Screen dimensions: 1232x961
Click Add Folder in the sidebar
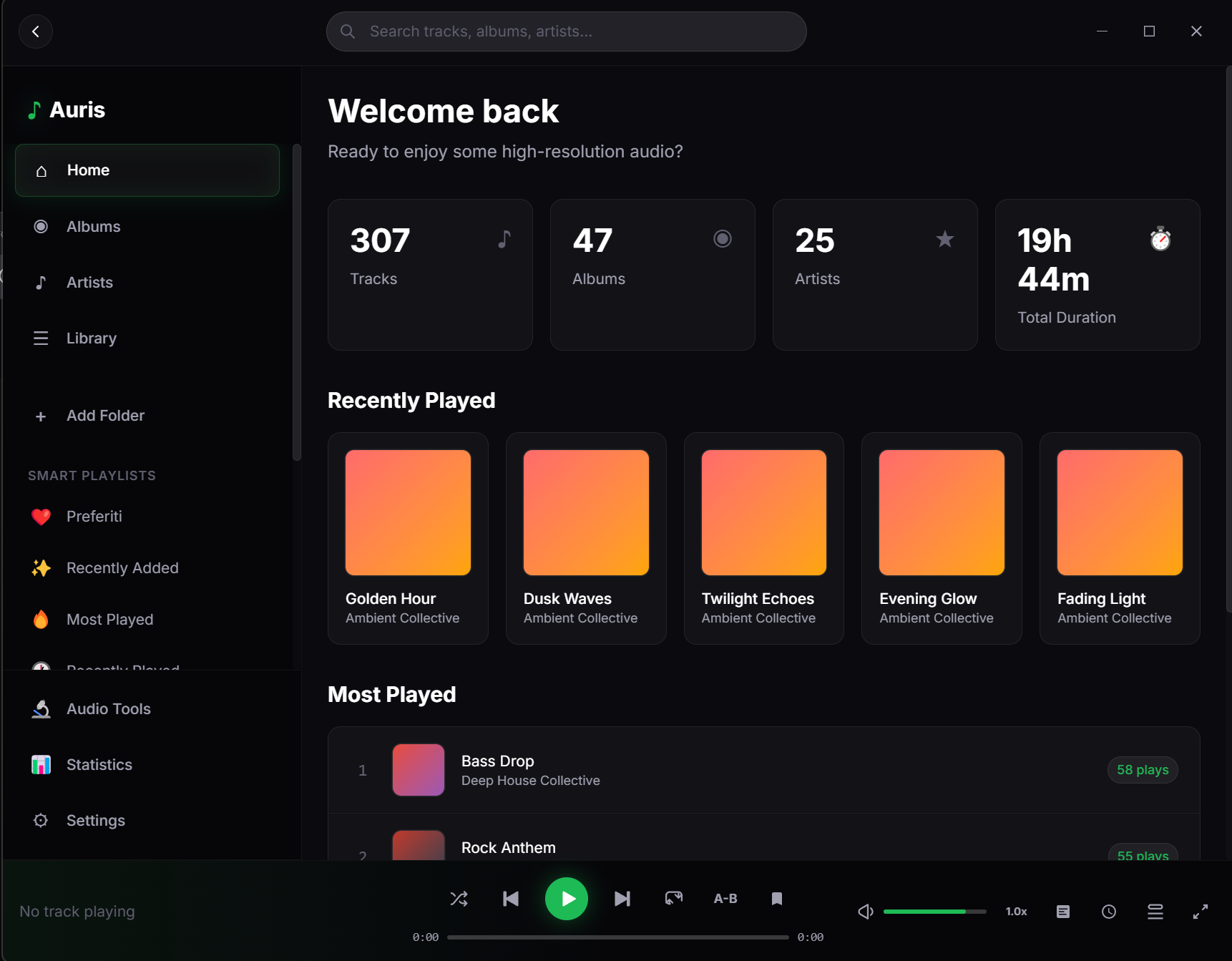click(x=104, y=415)
